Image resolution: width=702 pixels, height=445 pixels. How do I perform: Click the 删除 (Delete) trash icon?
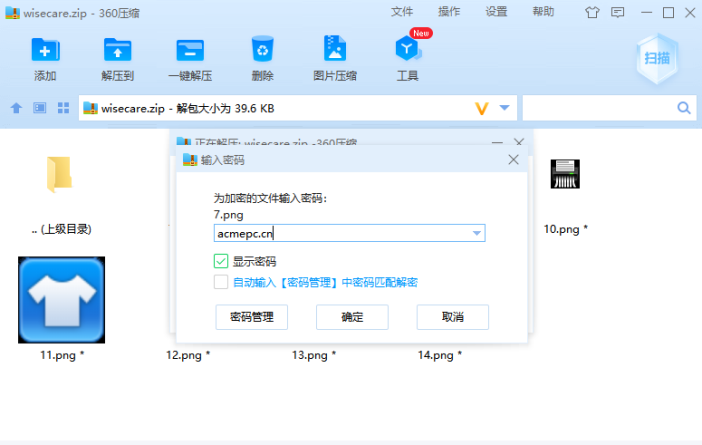(262, 48)
